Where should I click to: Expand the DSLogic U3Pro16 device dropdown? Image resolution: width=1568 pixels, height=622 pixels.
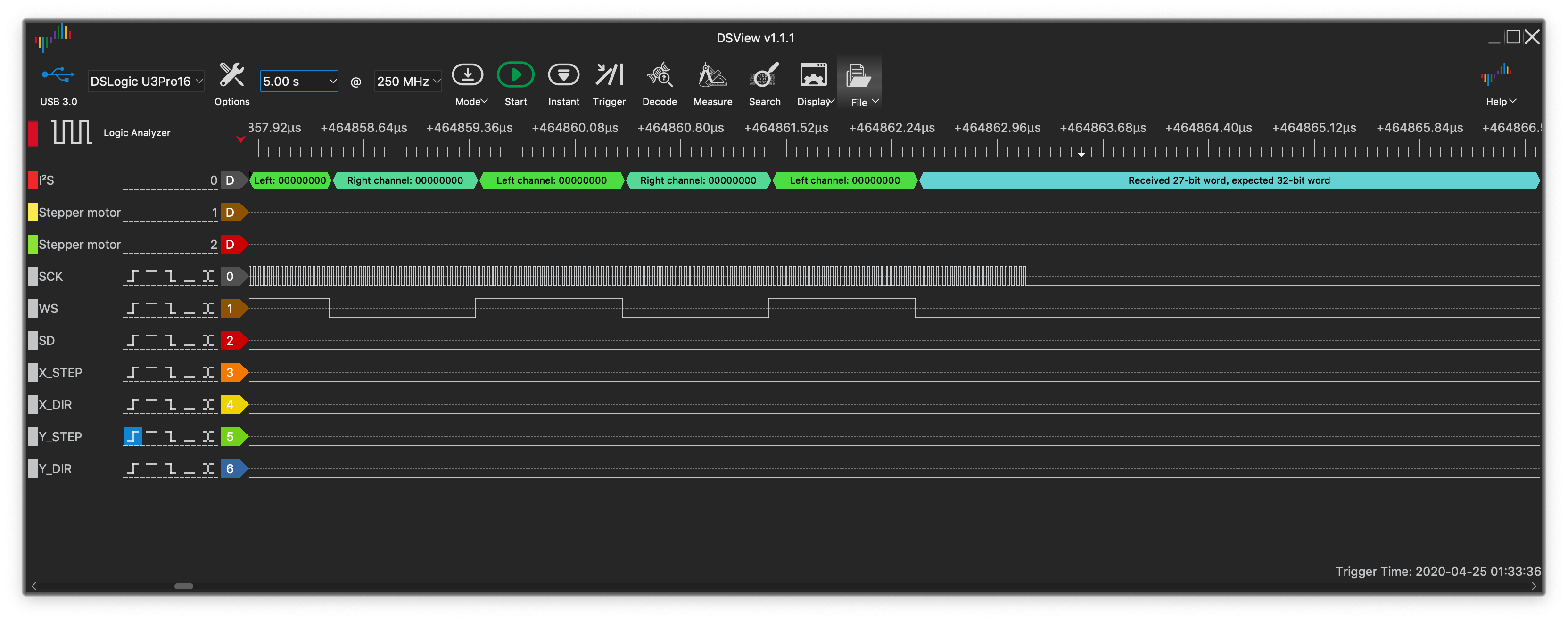tap(146, 81)
